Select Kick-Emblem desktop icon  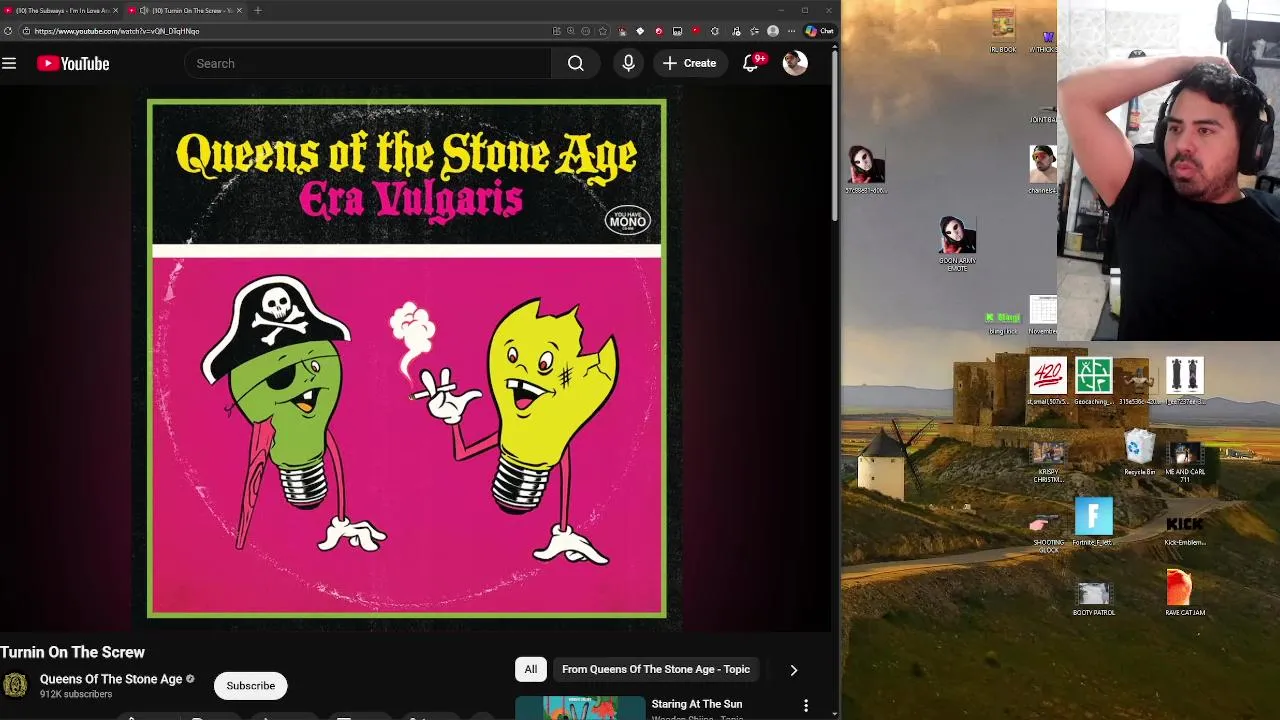click(x=1185, y=530)
